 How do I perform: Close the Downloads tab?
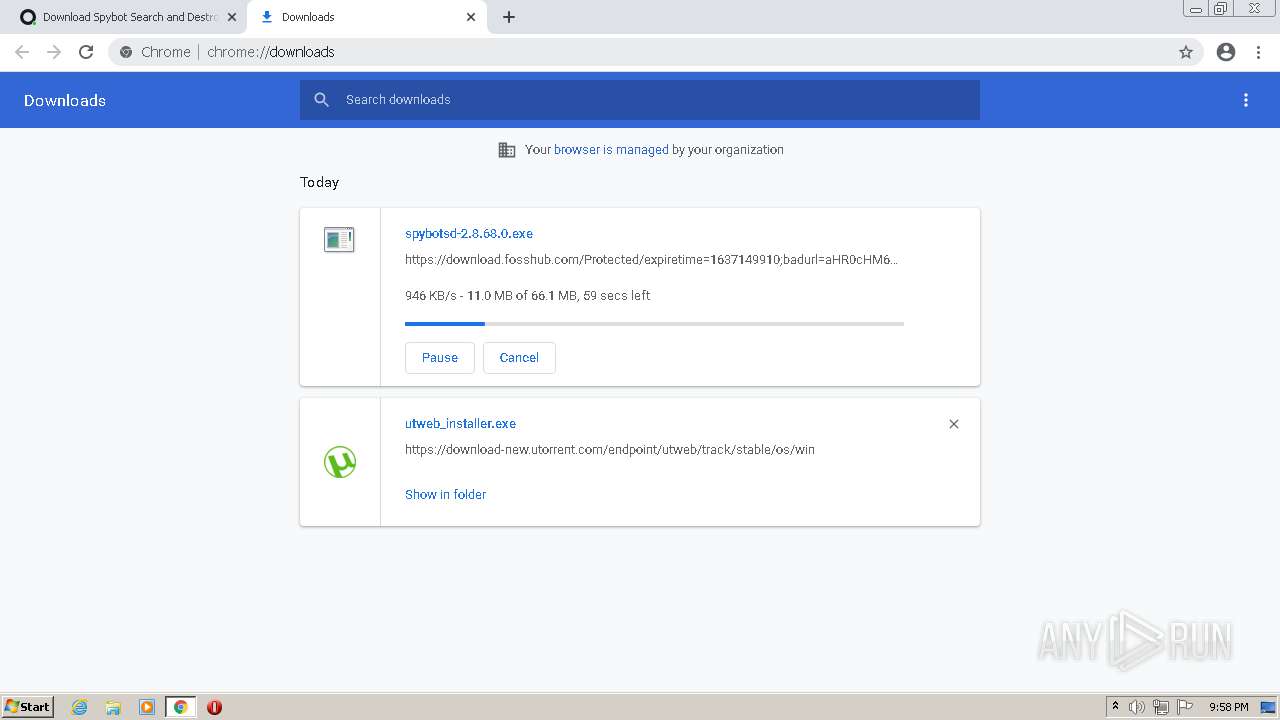click(471, 17)
